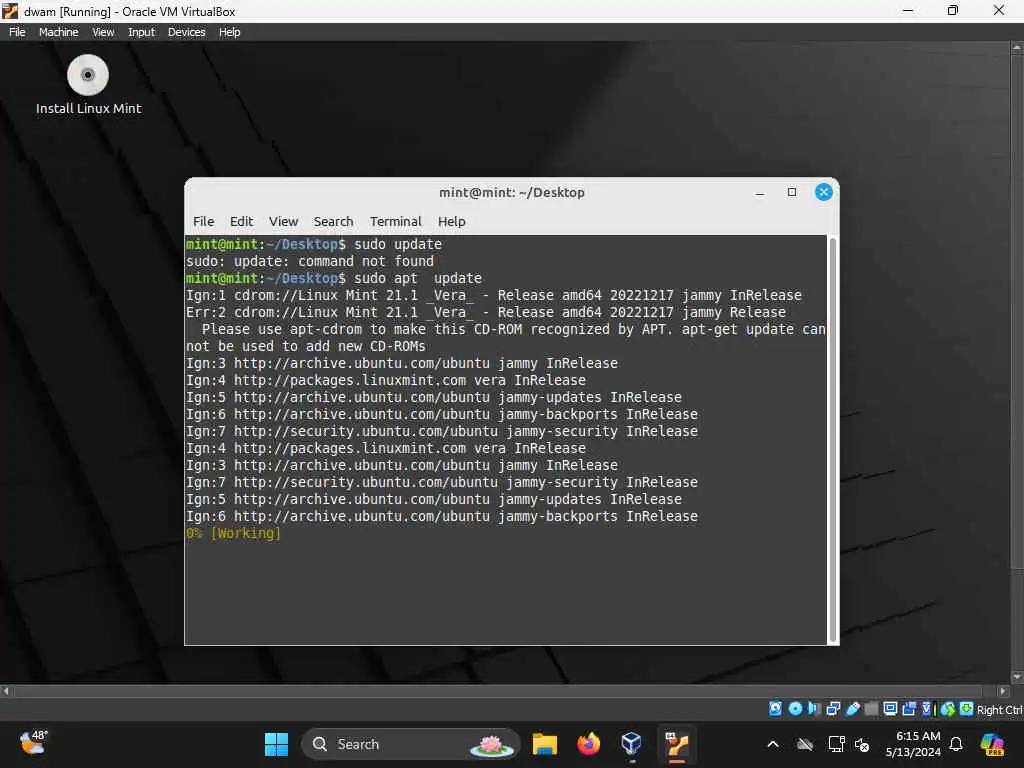1024x768 pixels.
Task: Restore down the VirtualBox VM window
Action: [953, 10]
